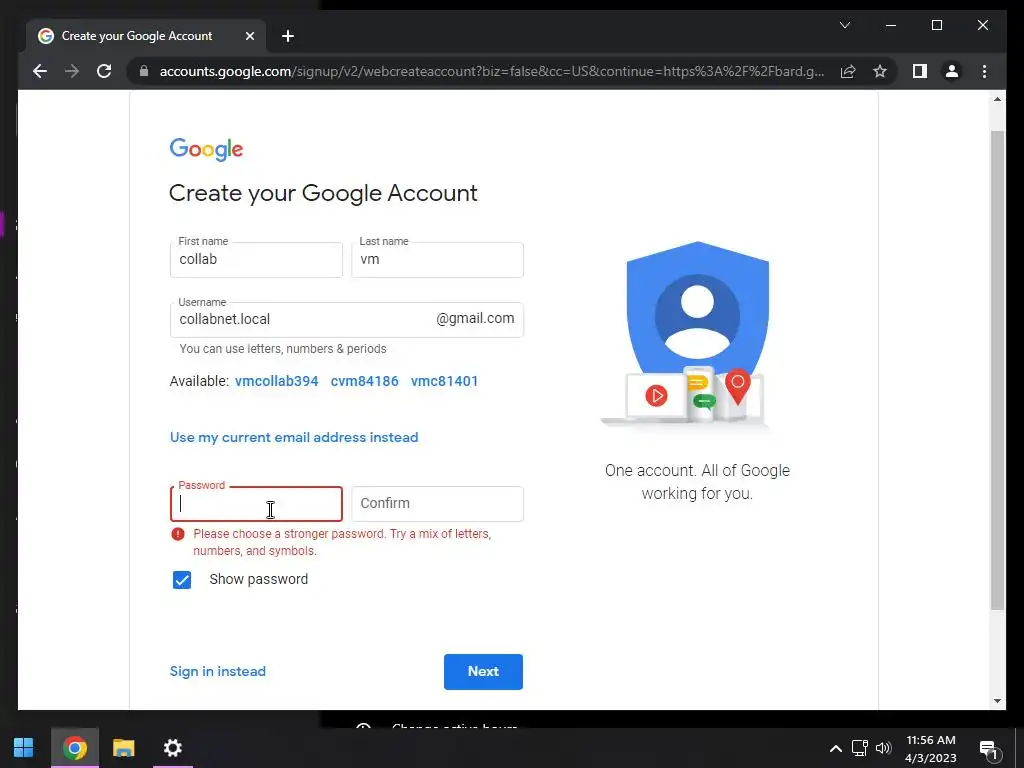Screen dimensions: 1024x768
Task: Focus the Password field
Action: click(256, 504)
